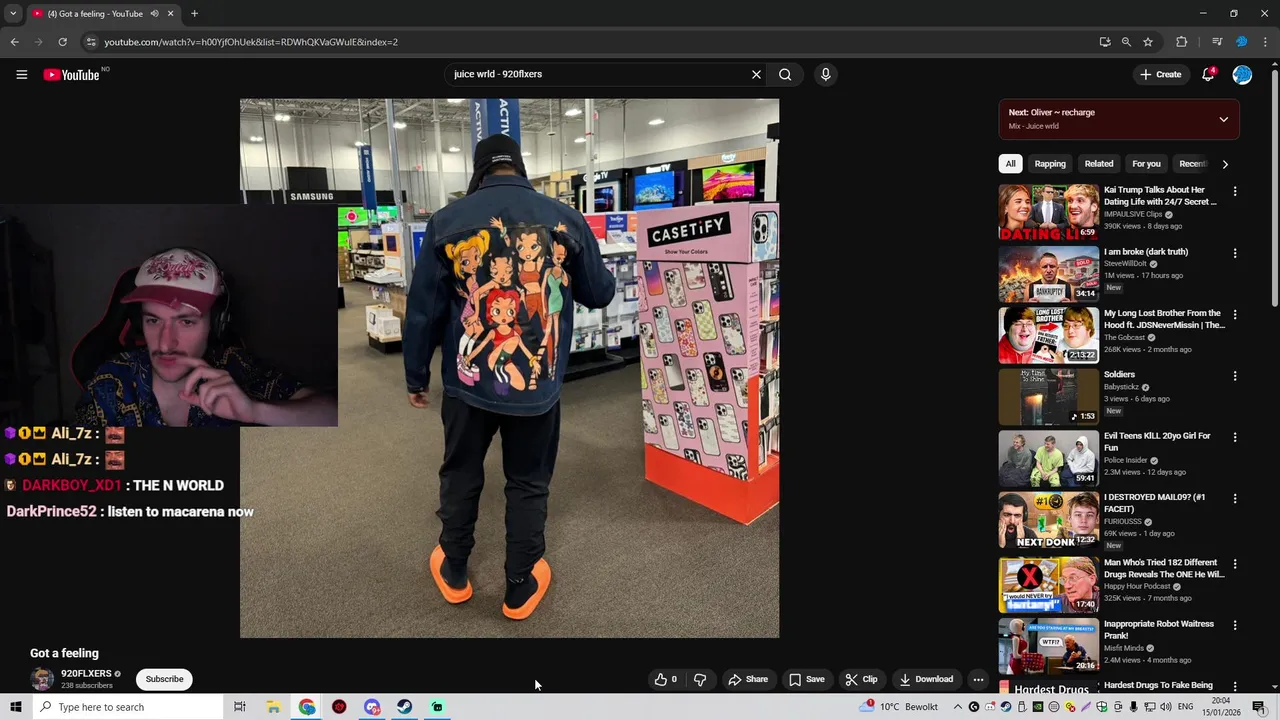Open the I am broke (dark truth) title
This screenshot has height=720, width=1280.
1146,252
